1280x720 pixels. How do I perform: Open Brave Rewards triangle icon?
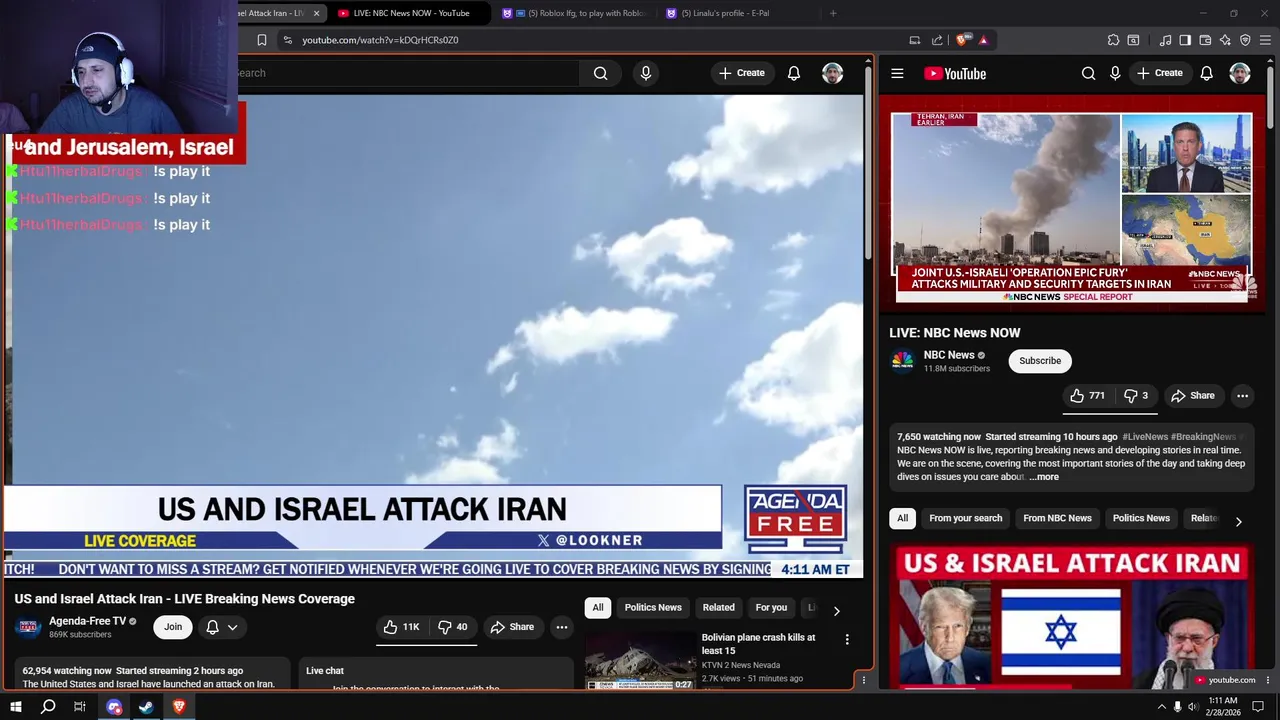point(984,40)
